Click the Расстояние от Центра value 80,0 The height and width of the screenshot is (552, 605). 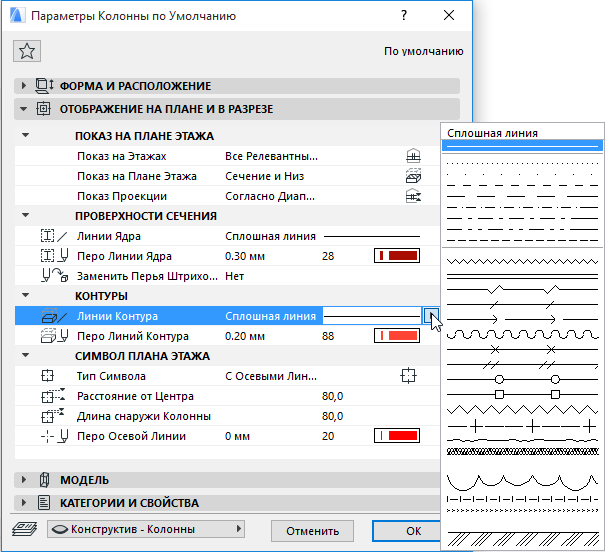click(x=332, y=396)
